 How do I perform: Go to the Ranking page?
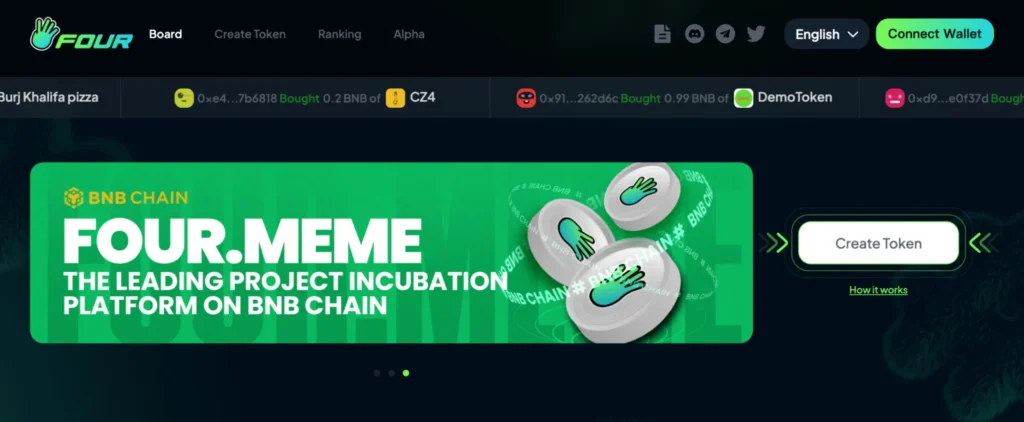click(x=340, y=34)
